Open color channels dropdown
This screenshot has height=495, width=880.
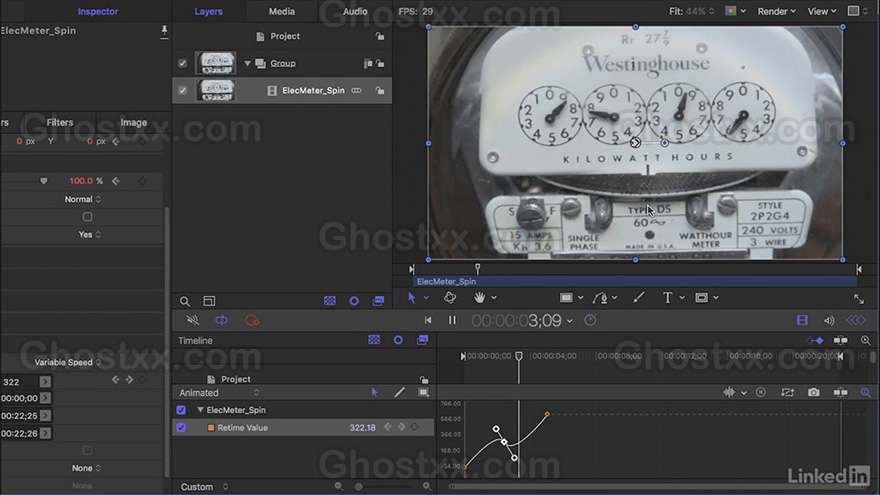point(735,11)
